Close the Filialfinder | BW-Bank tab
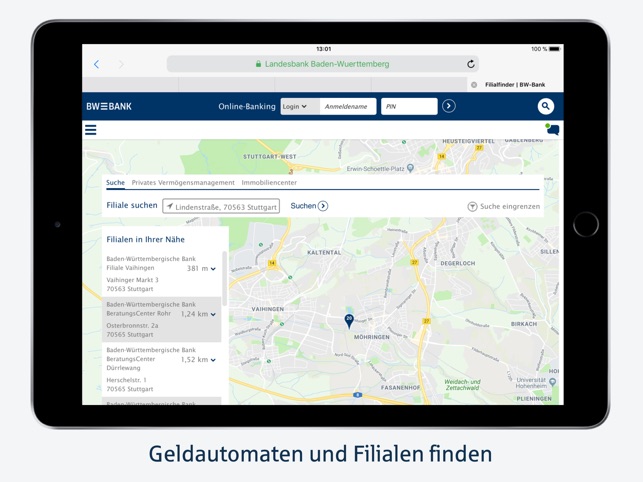 tap(474, 85)
